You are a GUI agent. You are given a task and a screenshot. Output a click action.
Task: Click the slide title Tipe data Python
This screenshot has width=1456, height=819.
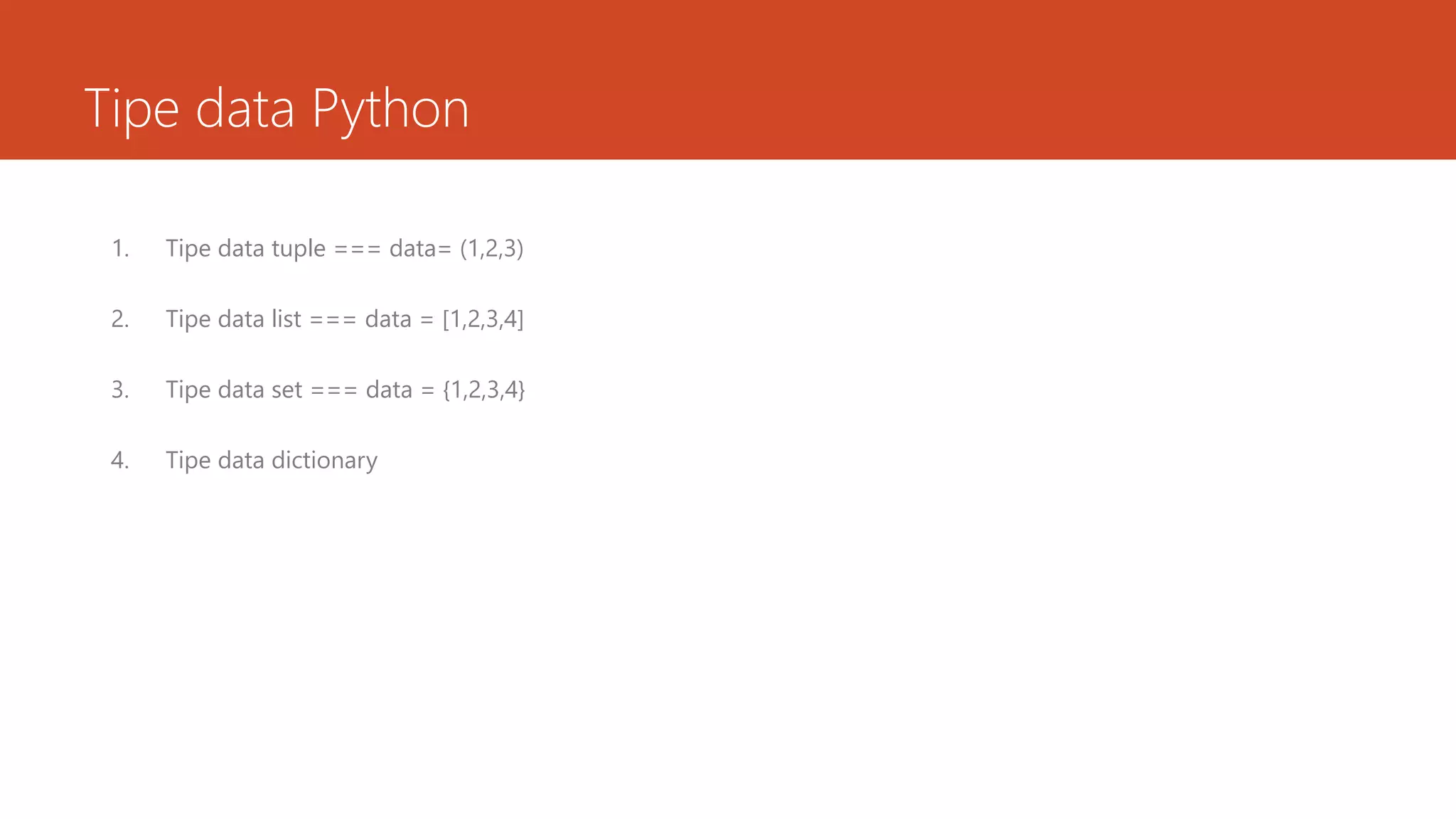pos(277,110)
